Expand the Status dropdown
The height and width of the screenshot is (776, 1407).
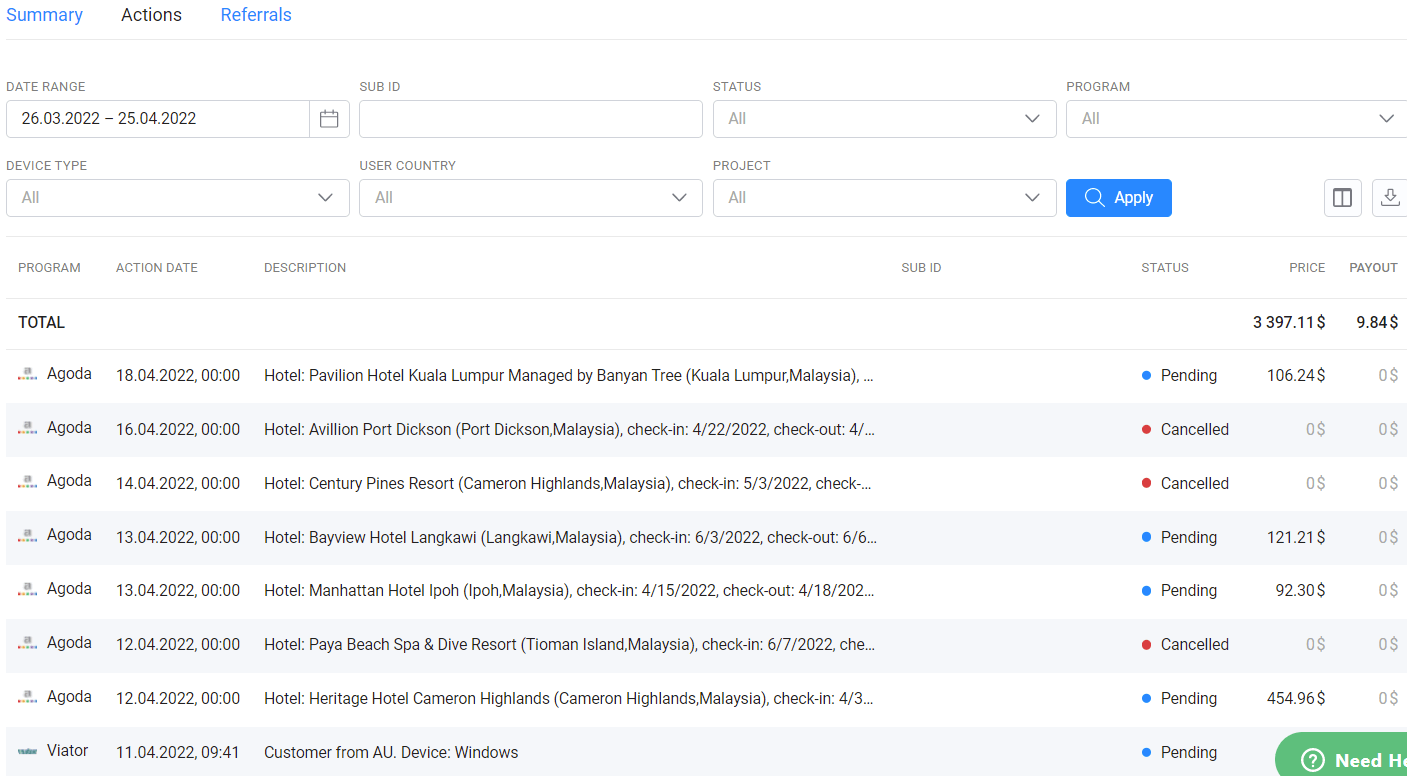[884, 119]
